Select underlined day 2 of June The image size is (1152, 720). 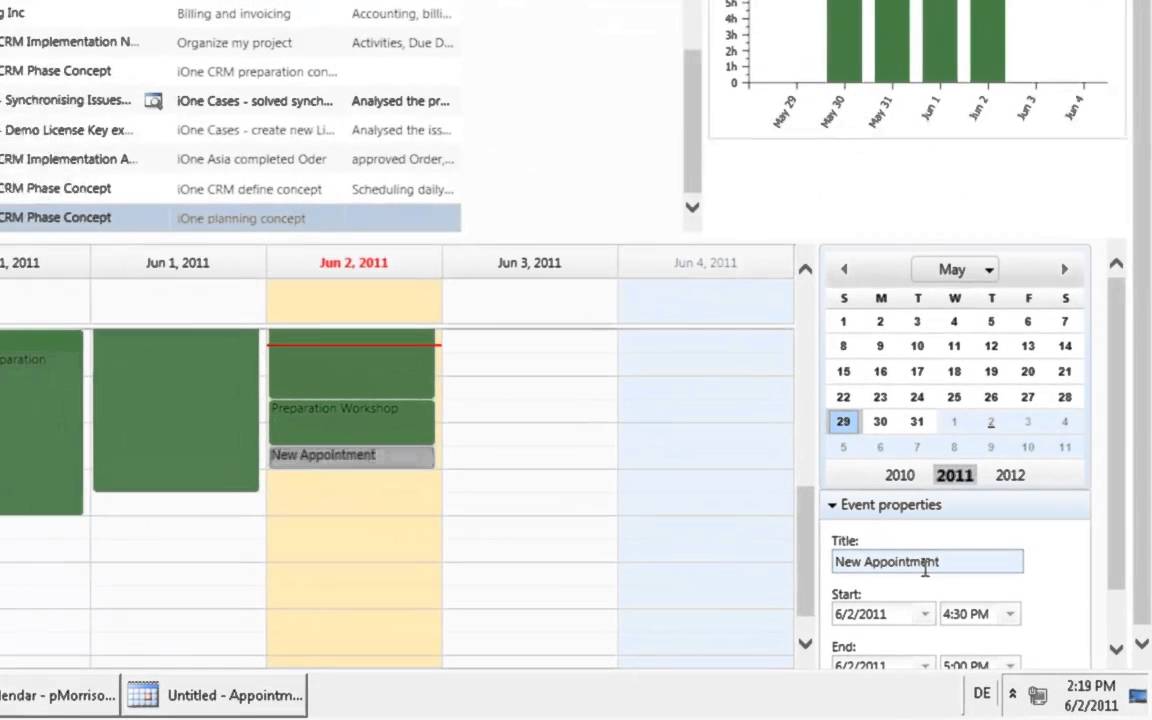[x=991, y=422]
